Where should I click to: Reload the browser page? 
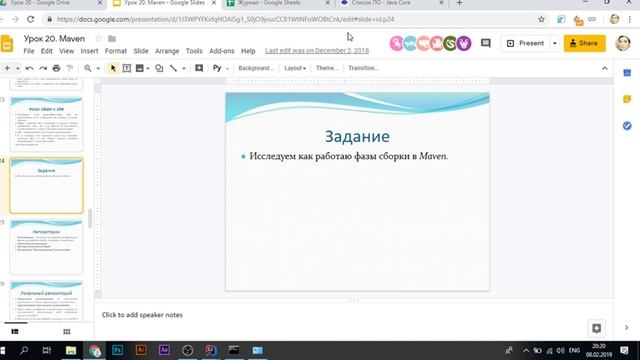(31, 19)
